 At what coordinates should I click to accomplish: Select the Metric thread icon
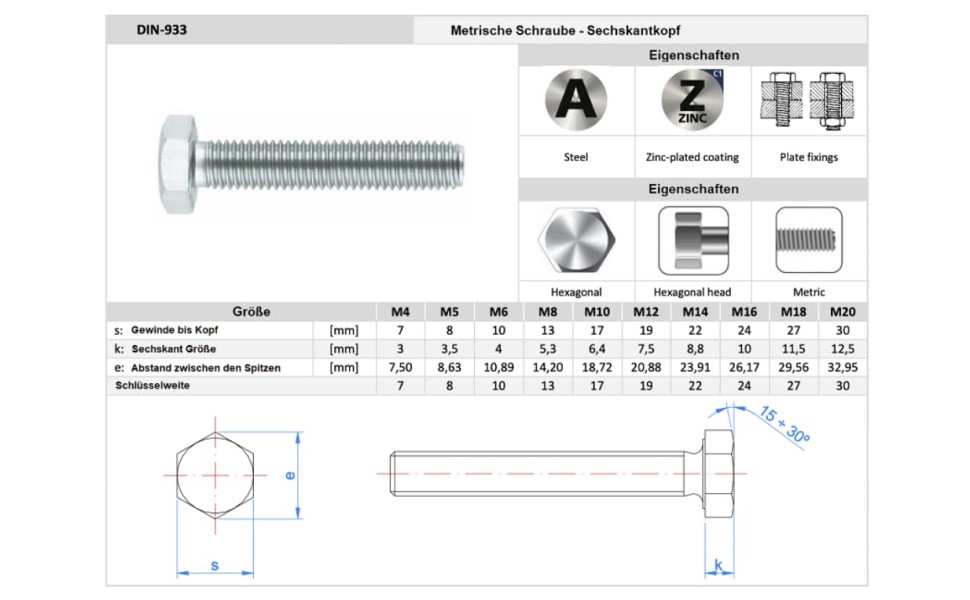[808, 240]
